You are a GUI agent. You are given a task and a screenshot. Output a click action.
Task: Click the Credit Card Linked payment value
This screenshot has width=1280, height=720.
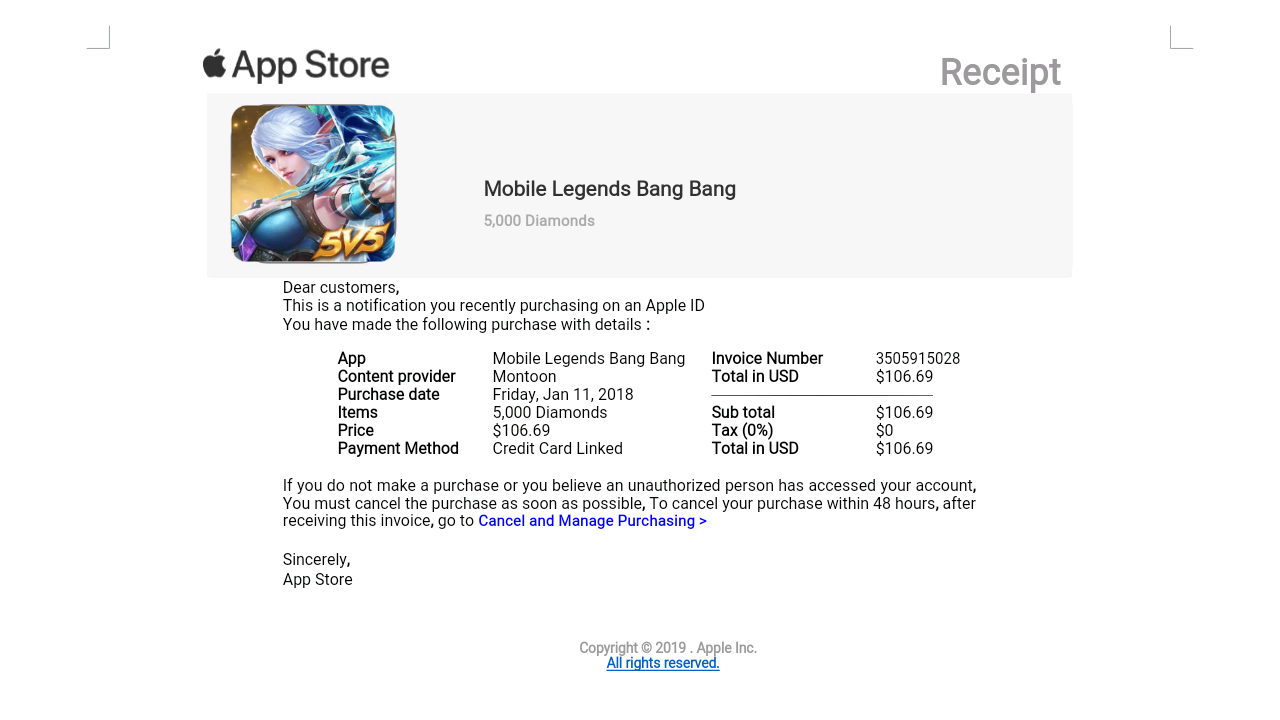[x=558, y=449]
